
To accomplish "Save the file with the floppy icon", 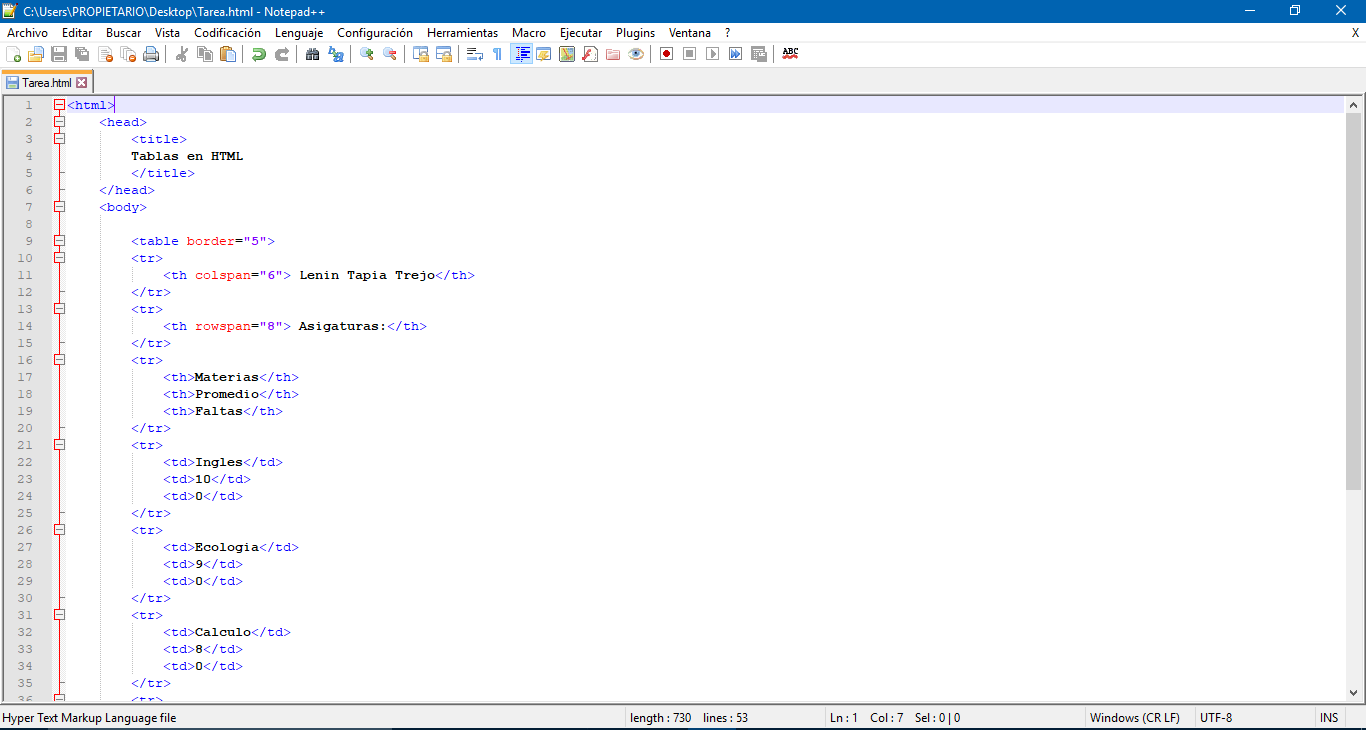I will pyautogui.click(x=58, y=54).
